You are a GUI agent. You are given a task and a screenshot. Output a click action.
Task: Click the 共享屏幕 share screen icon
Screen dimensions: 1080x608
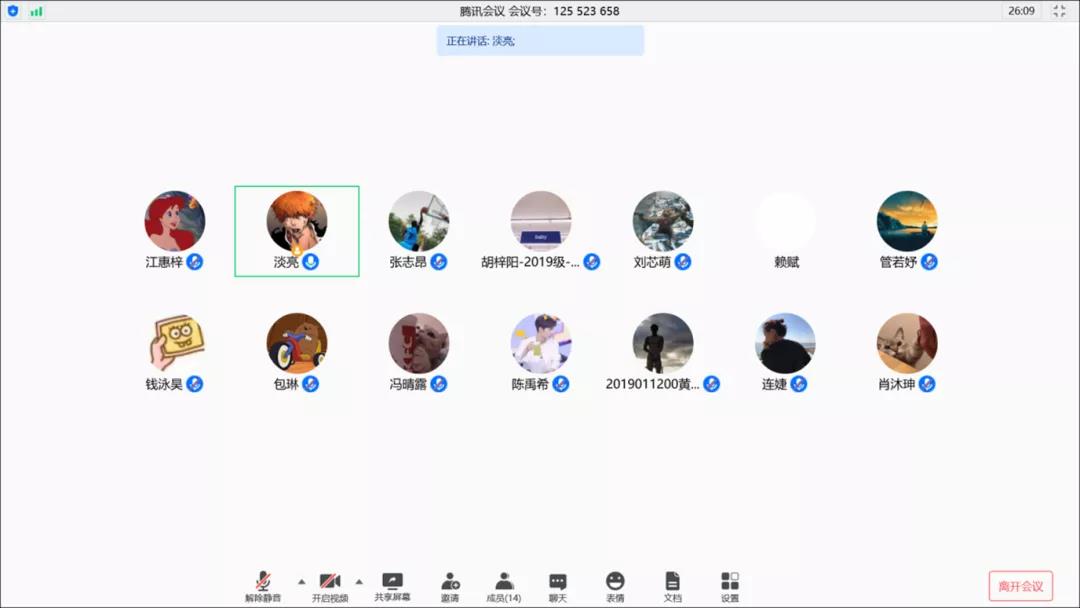[392, 581]
